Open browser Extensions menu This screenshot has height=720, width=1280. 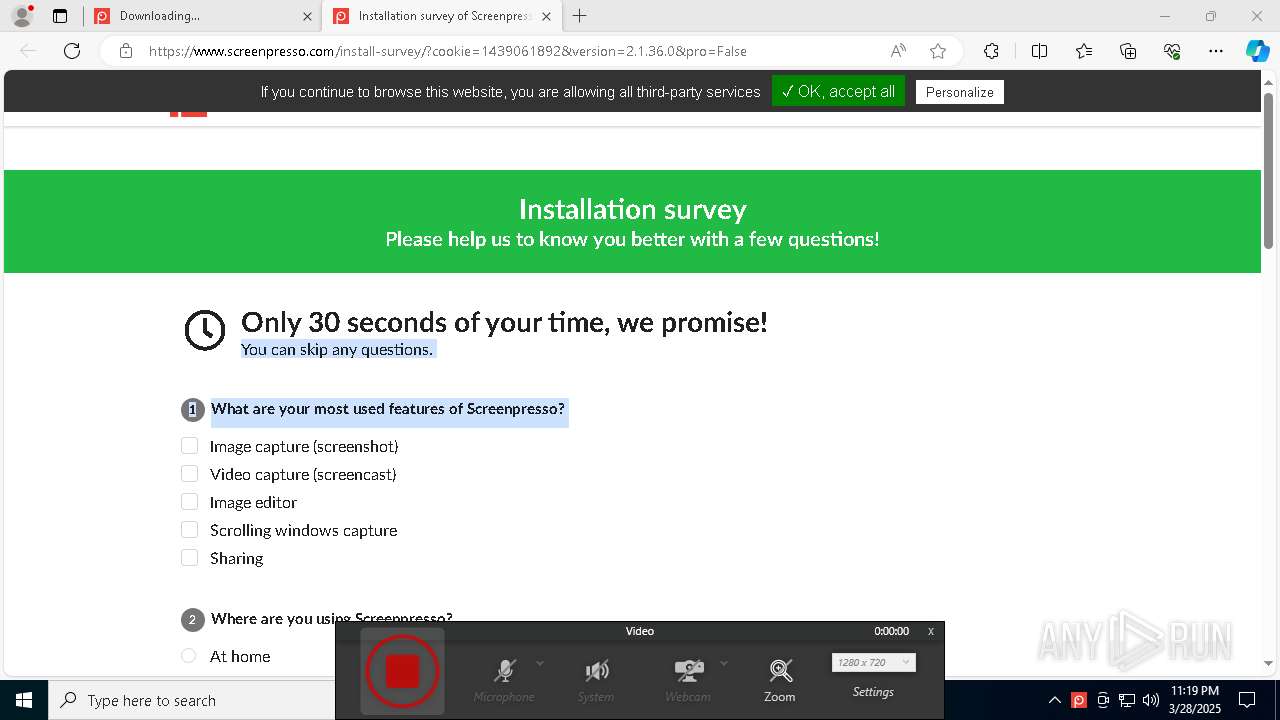pyautogui.click(x=991, y=51)
